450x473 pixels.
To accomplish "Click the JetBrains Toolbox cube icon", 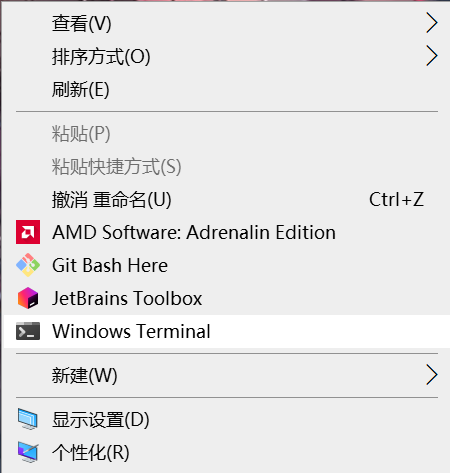I will [28, 298].
